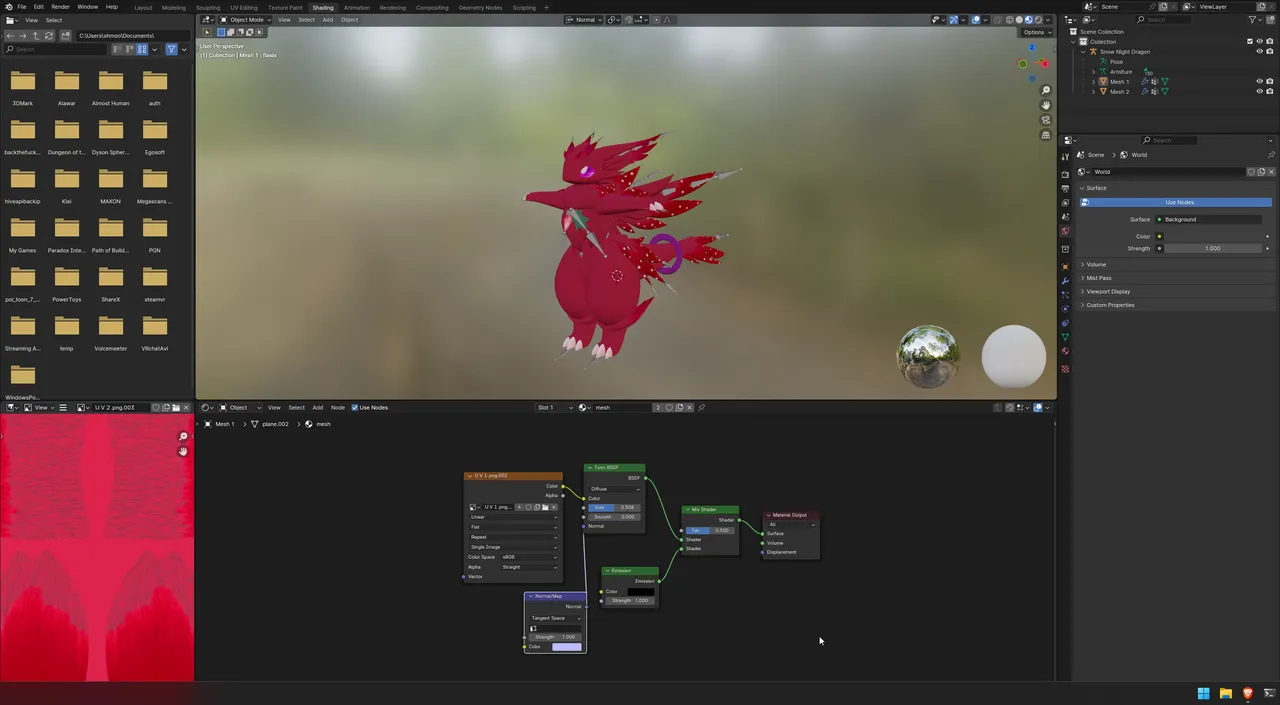Screen dimensions: 1280x705
Task: Open the Normal orientation dropdown
Action: point(584,20)
